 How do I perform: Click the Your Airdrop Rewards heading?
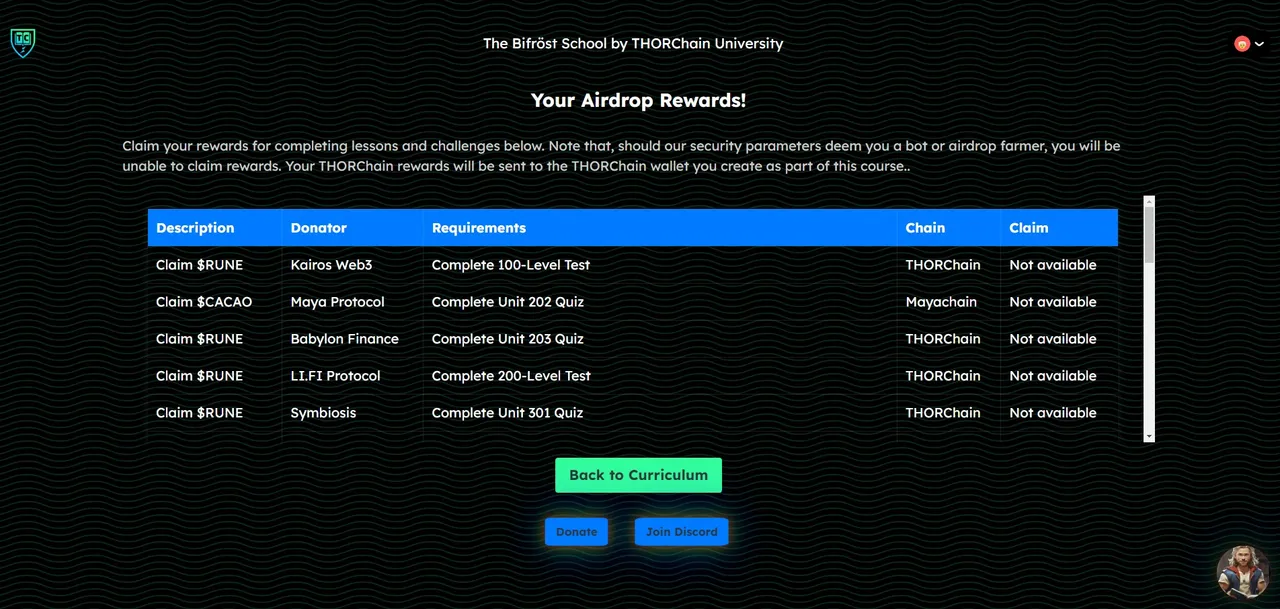[638, 100]
